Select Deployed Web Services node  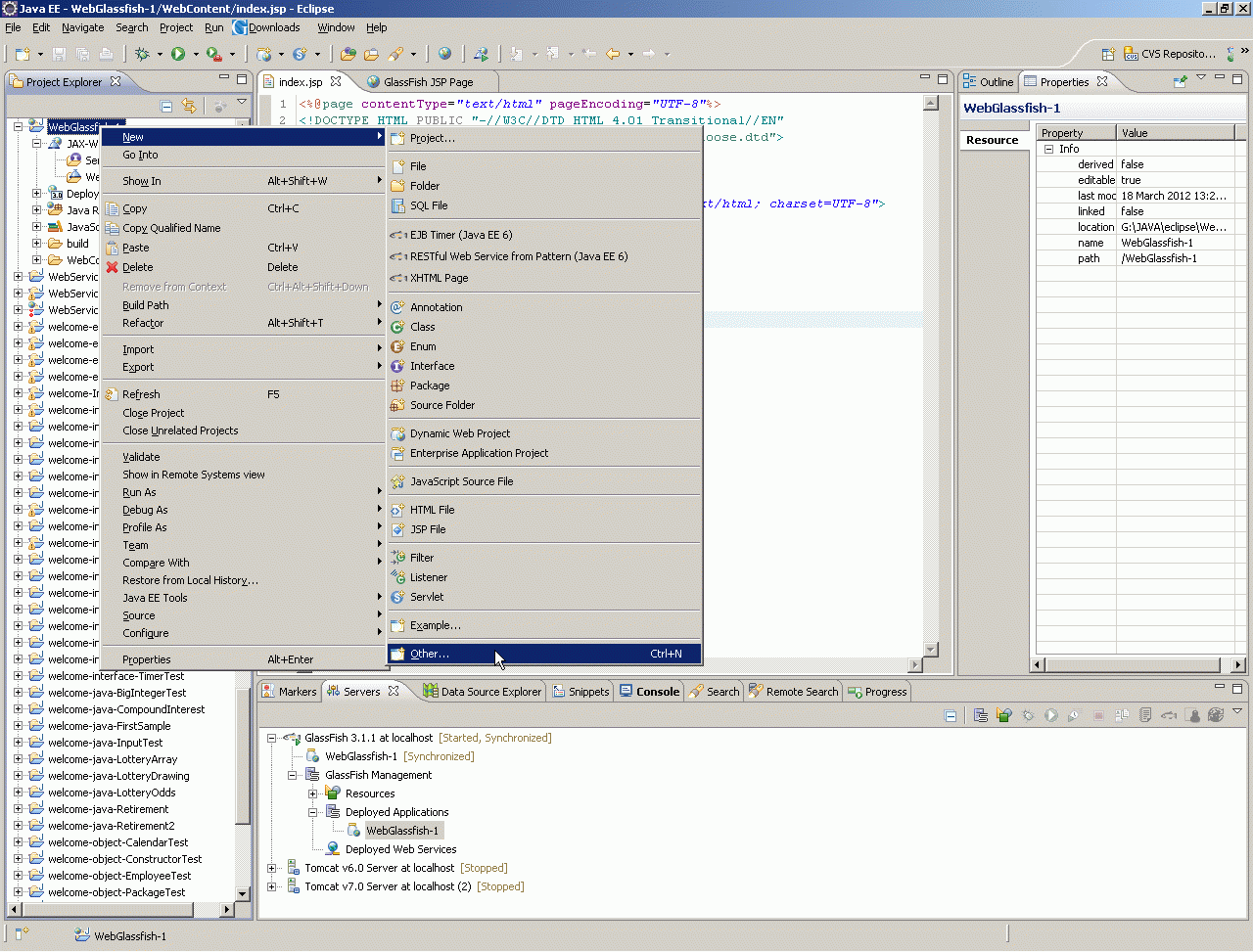tap(400, 849)
